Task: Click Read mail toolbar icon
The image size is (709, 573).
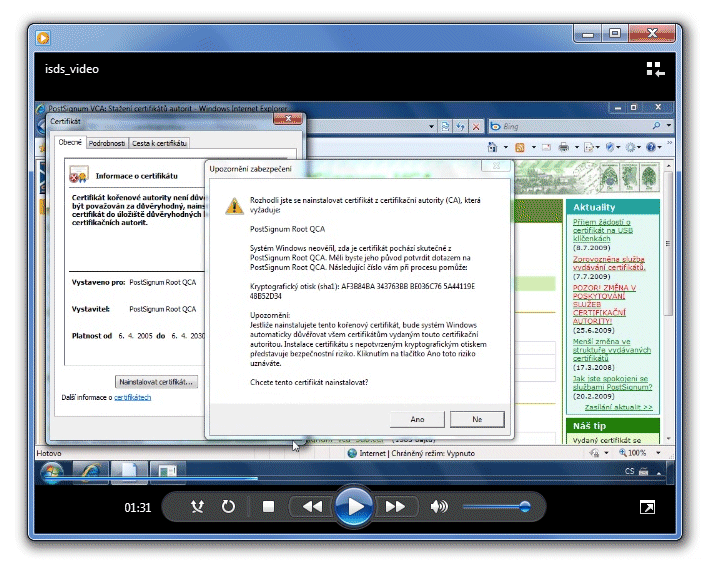Action: tap(546, 147)
